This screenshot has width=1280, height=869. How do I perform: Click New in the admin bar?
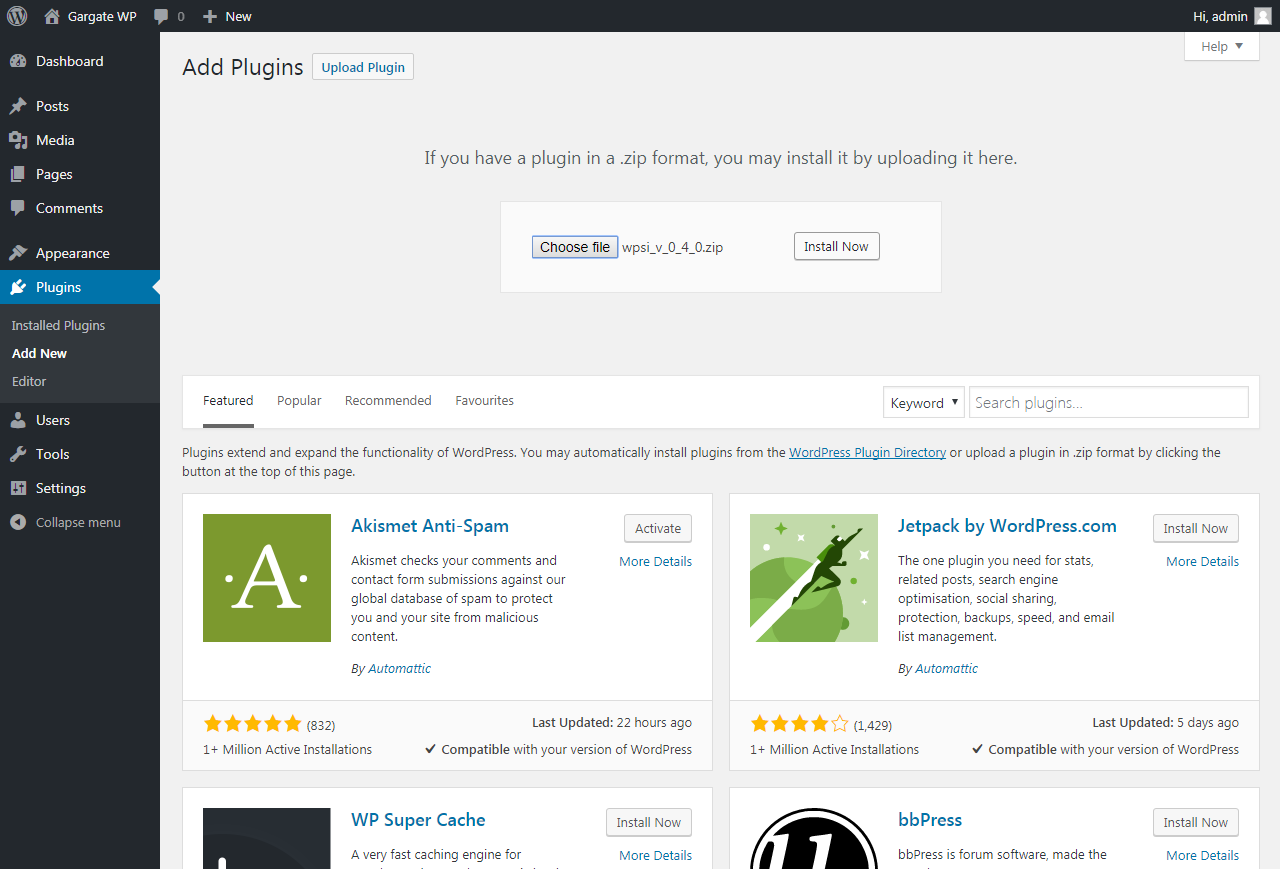tap(238, 16)
